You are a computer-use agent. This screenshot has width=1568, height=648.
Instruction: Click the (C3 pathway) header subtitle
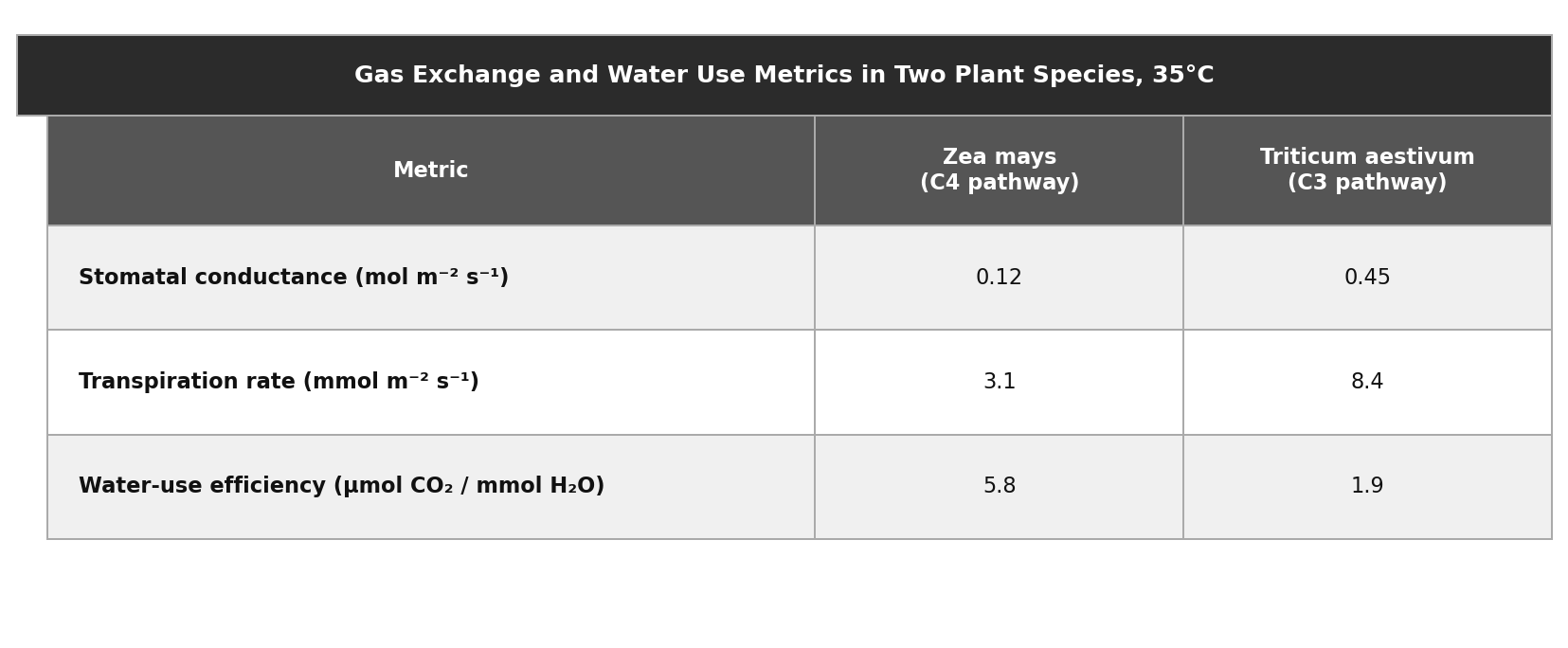[x=1366, y=184]
